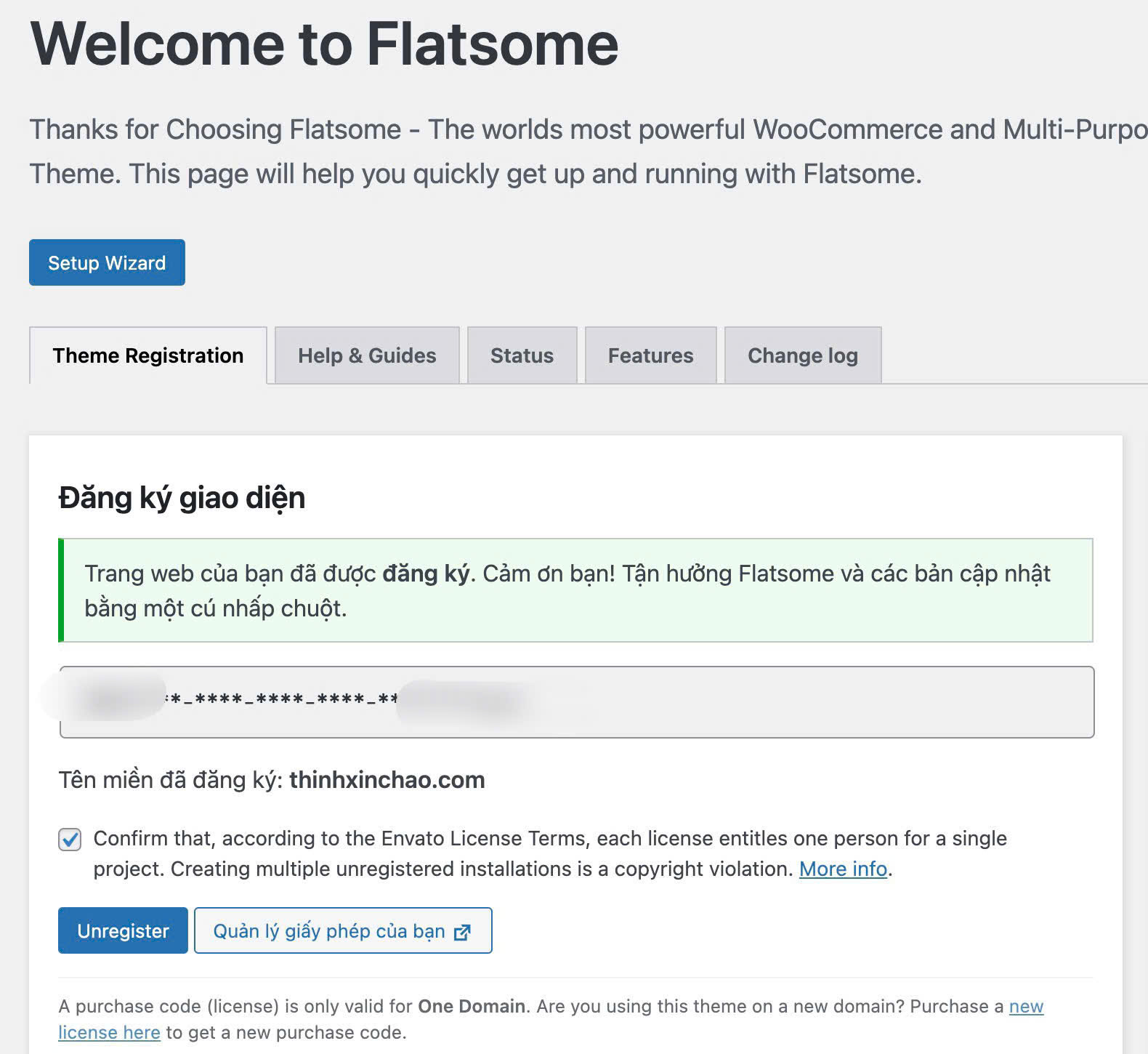Untick the Envato License Terms checkbox

[x=70, y=840]
